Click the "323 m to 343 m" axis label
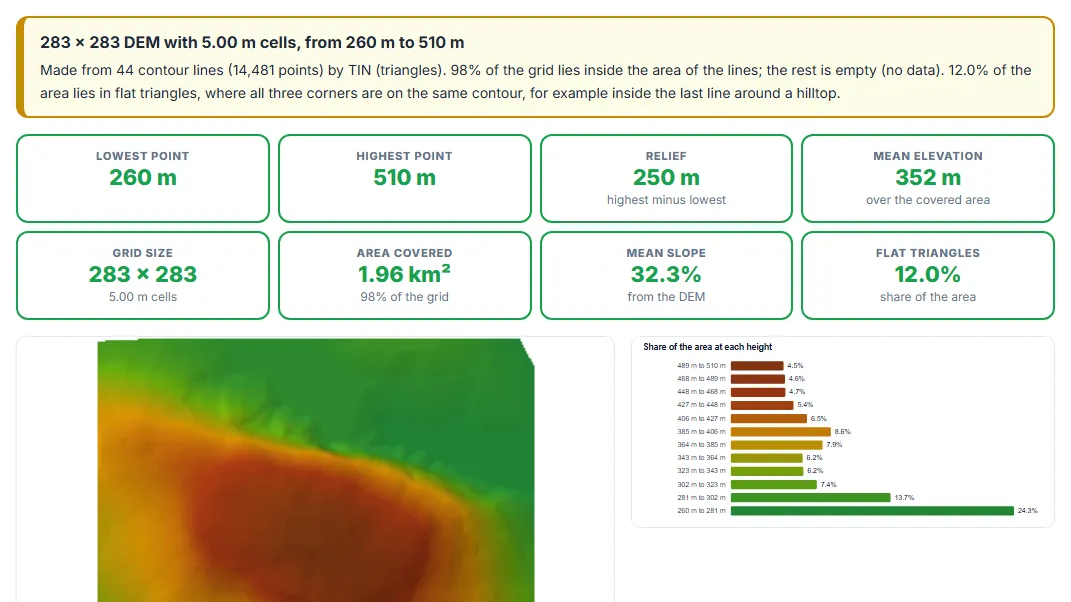1071x602 pixels. (701, 471)
